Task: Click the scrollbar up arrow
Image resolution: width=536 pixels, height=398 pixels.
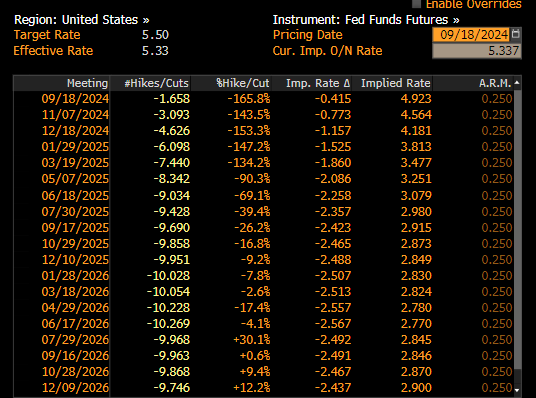Action: (517, 83)
